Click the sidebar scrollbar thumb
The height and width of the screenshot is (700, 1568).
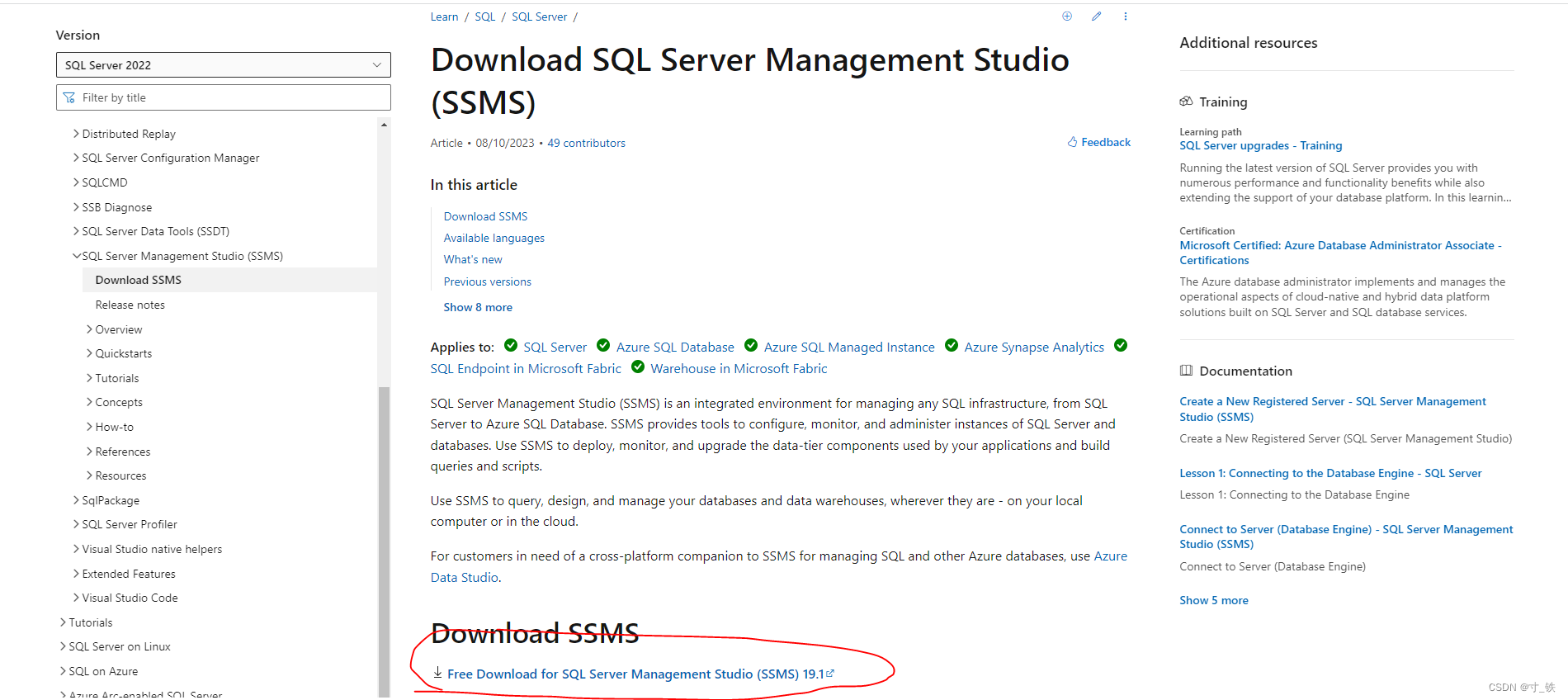point(384,541)
